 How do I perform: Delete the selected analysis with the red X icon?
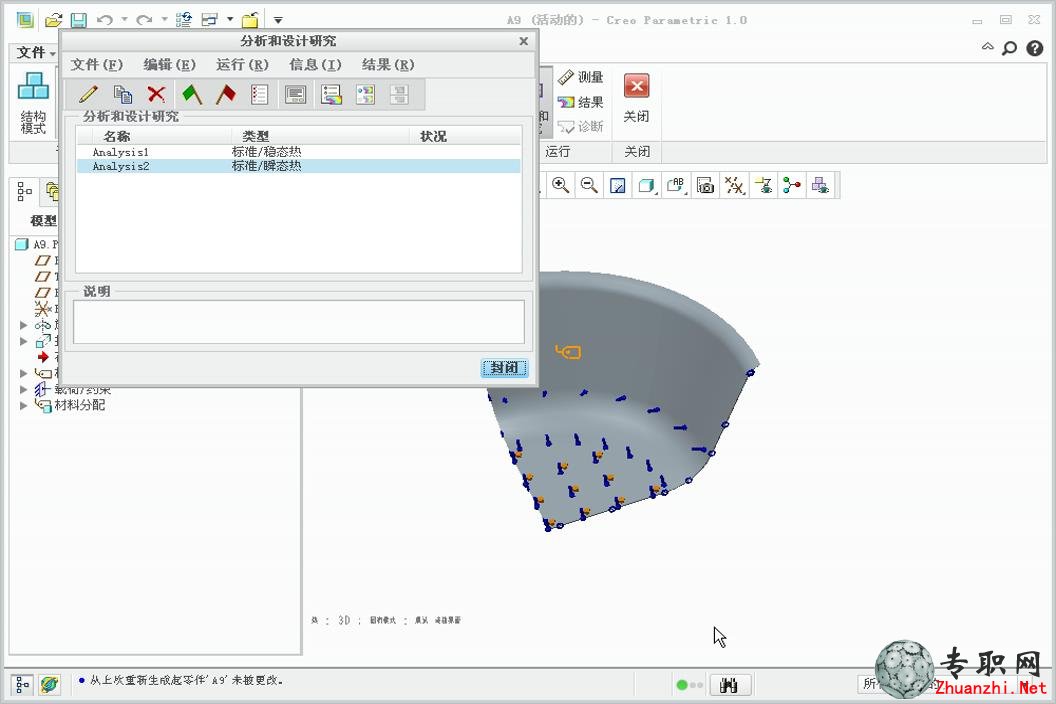click(x=156, y=94)
